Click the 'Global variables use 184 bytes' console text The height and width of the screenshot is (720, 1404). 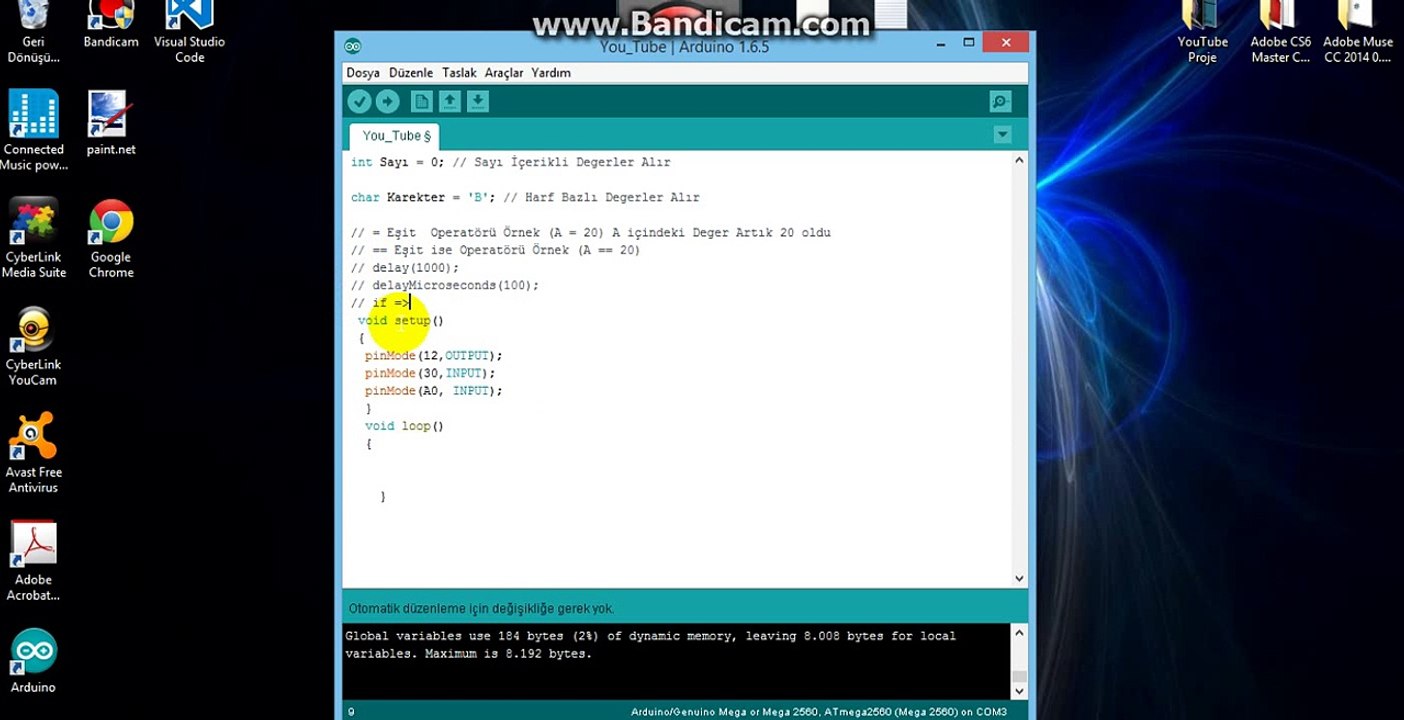[650, 645]
